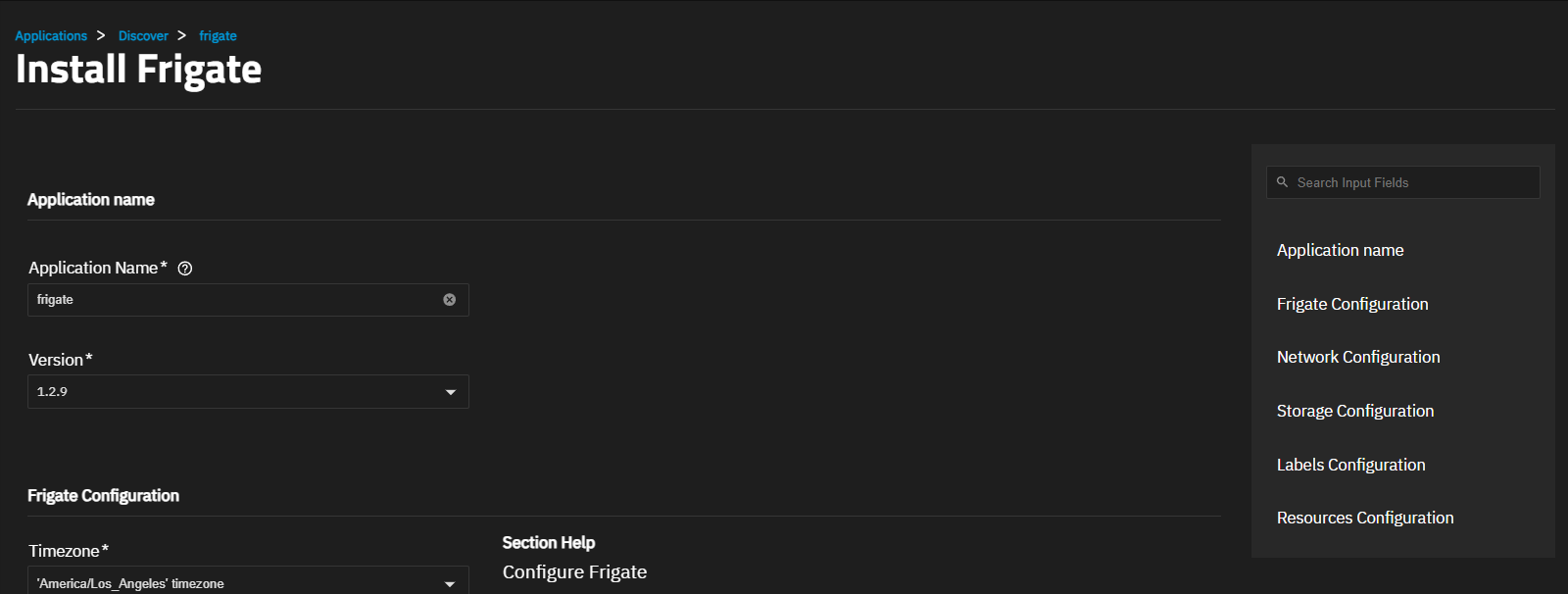The image size is (1568, 594).
Task: Jump to Application name section in sidebar
Action: coord(1340,251)
